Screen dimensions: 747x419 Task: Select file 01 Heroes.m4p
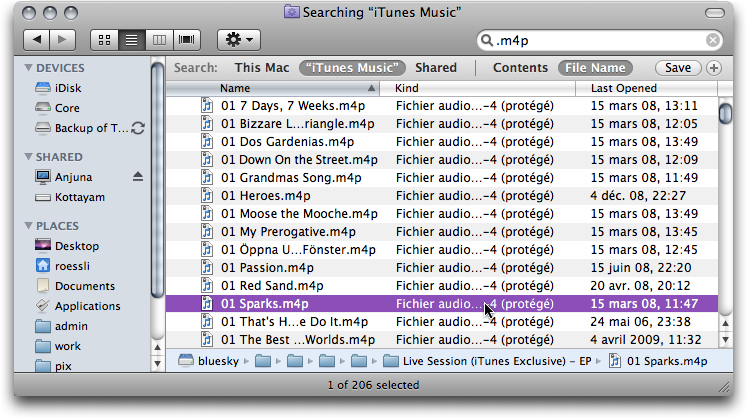click(x=442, y=196)
